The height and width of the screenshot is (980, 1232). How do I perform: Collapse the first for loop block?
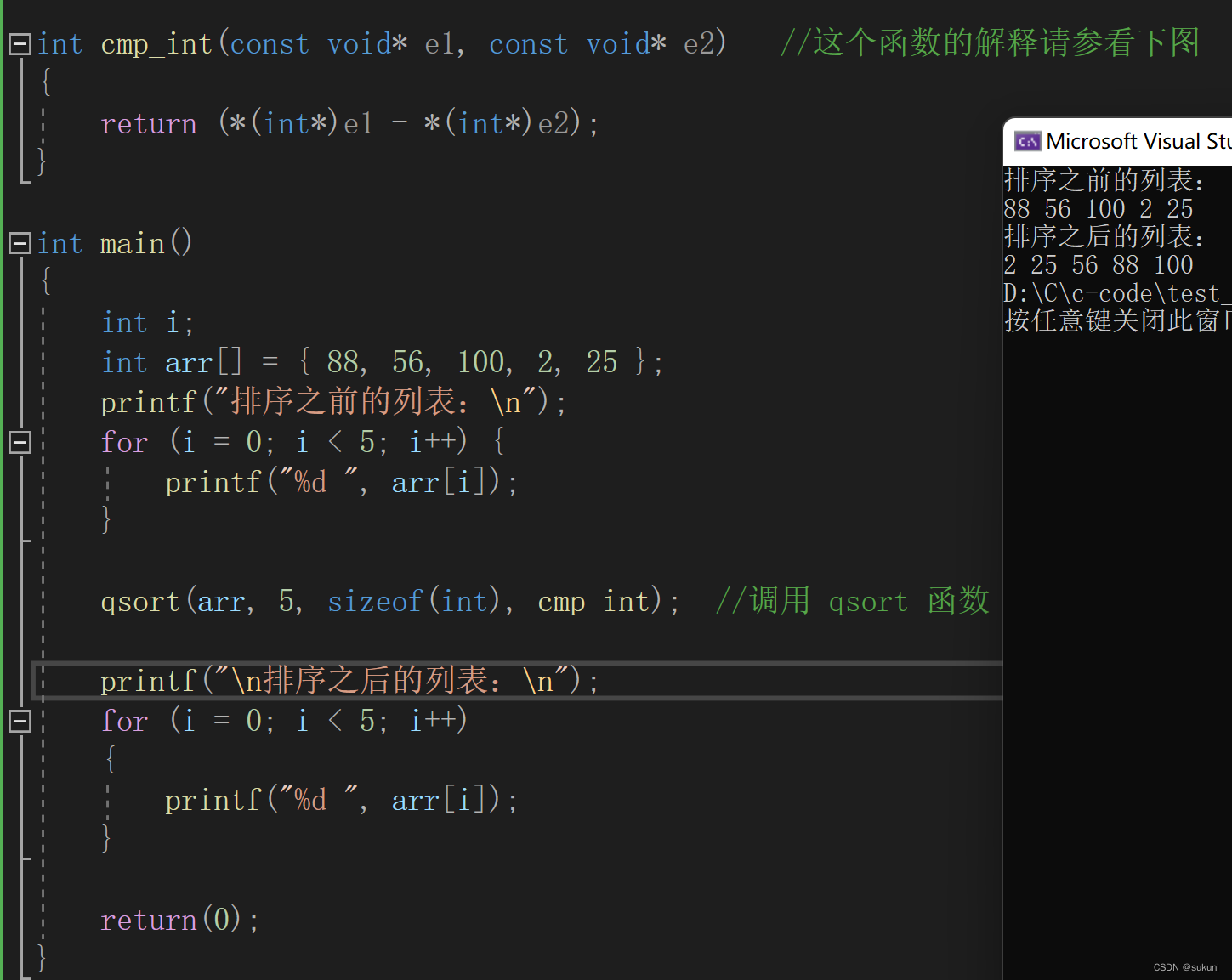pyautogui.click(x=19, y=441)
